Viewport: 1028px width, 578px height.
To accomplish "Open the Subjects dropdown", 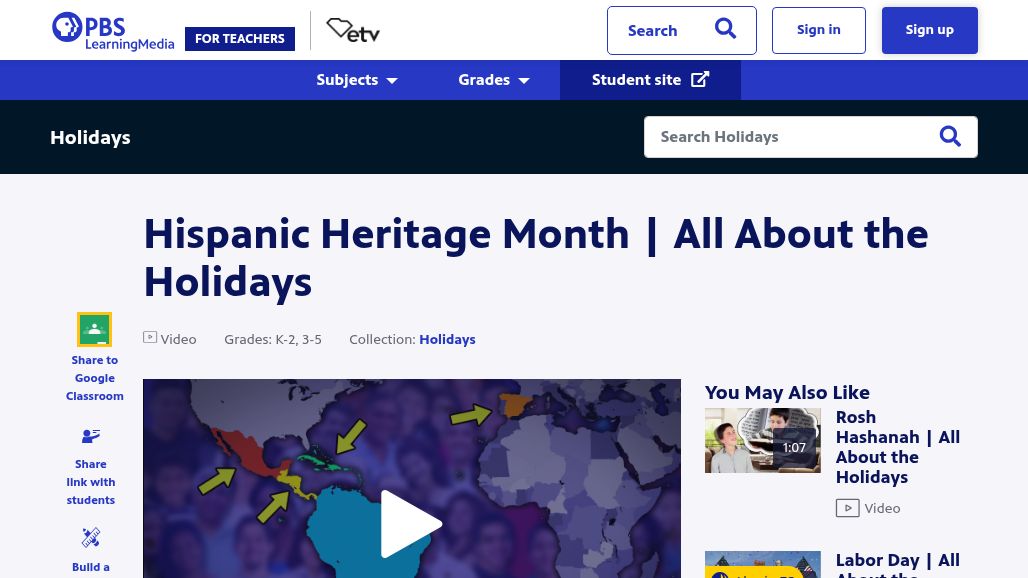I will (356, 80).
